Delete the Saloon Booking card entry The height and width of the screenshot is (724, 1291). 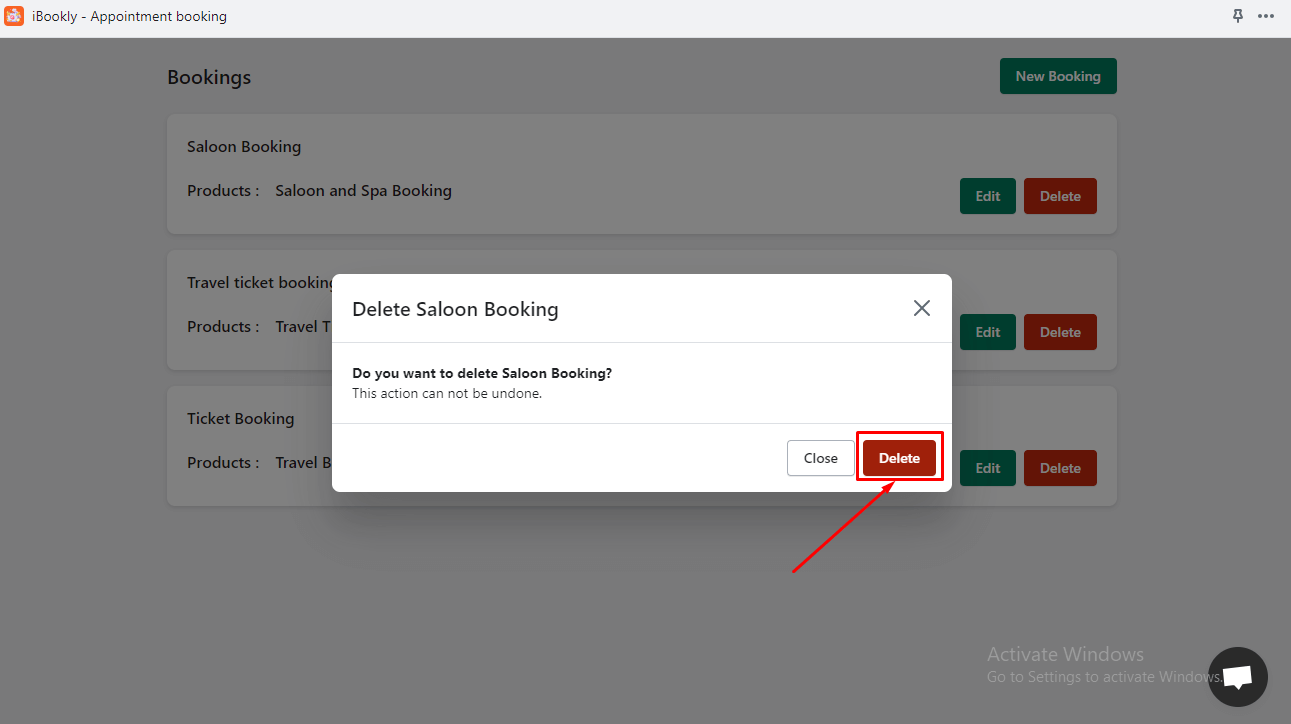[1059, 196]
